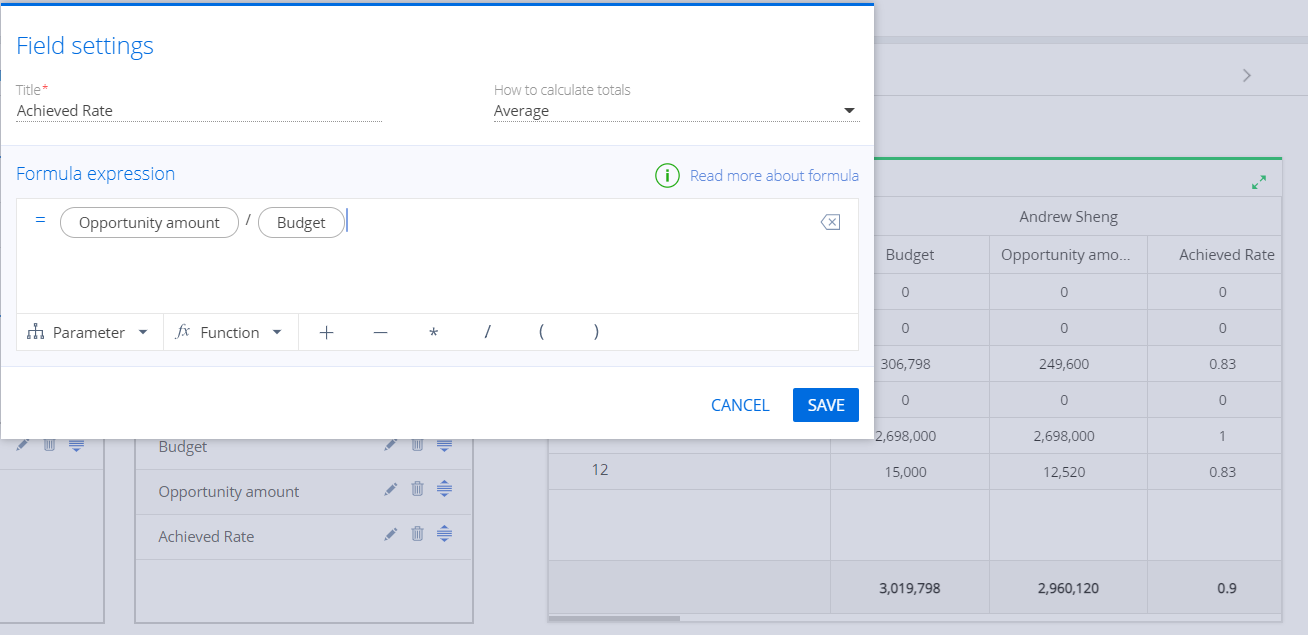Click the formula info icon
Image resolution: width=1308 pixels, height=635 pixels.
pos(667,176)
